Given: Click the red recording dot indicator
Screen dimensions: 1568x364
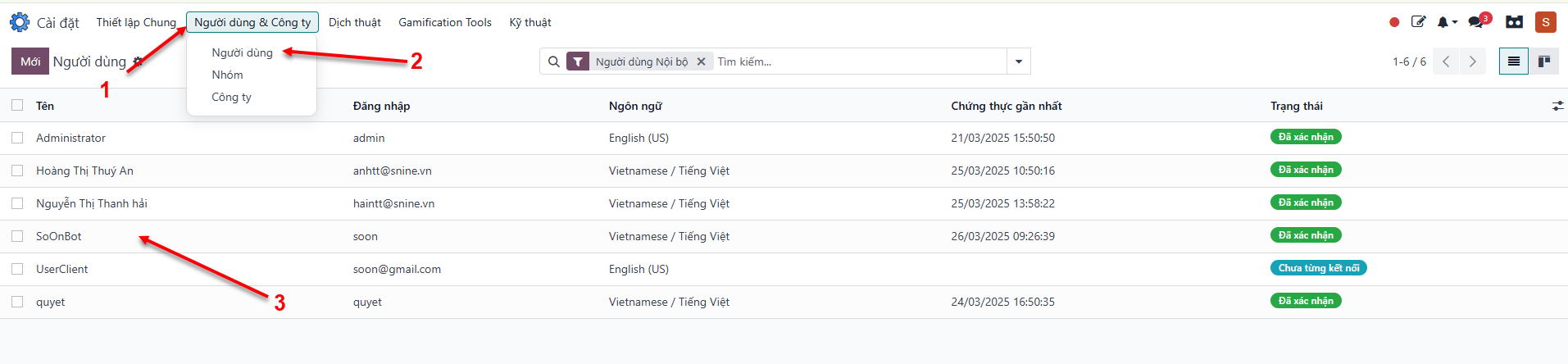Looking at the screenshot, I should (x=1394, y=22).
